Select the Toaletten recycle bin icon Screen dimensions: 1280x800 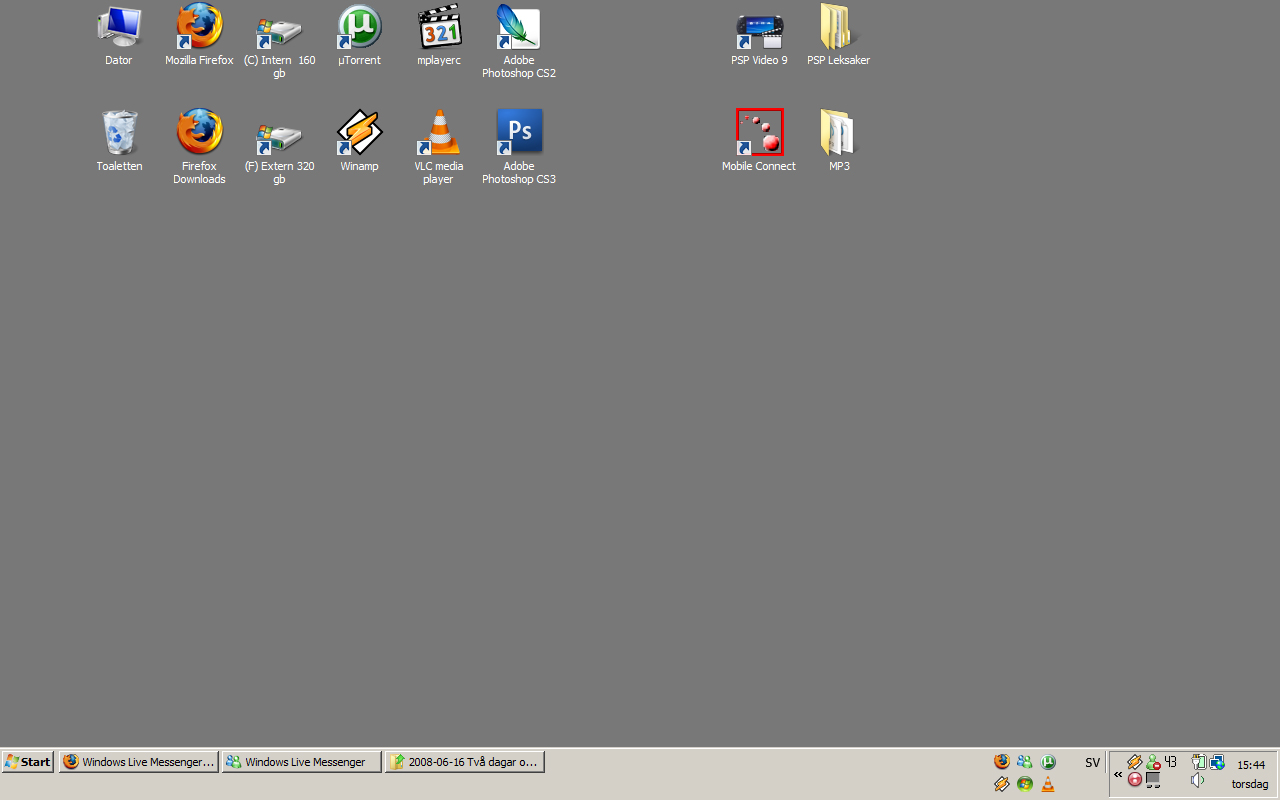(119, 141)
